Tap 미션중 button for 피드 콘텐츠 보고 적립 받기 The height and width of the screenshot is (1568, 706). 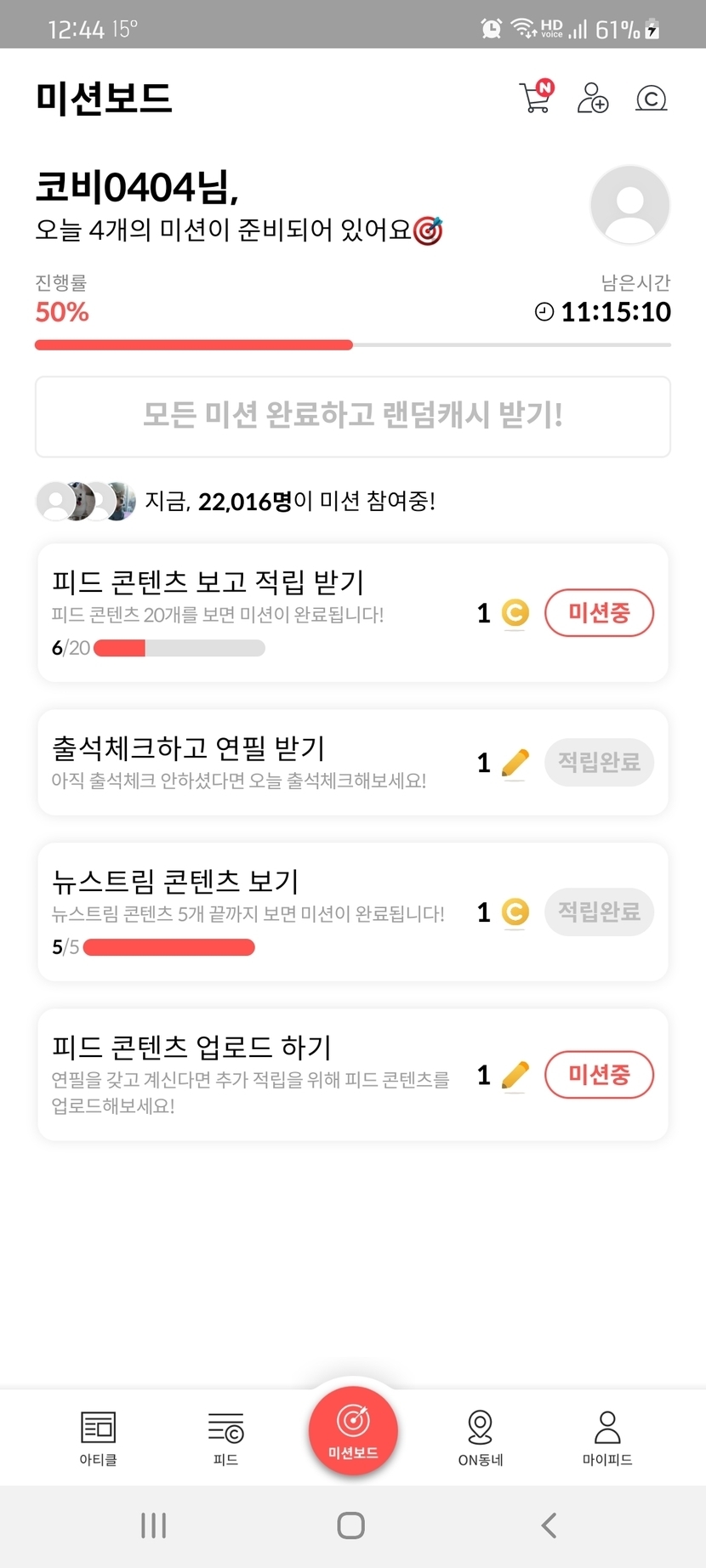(x=599, y=612)
